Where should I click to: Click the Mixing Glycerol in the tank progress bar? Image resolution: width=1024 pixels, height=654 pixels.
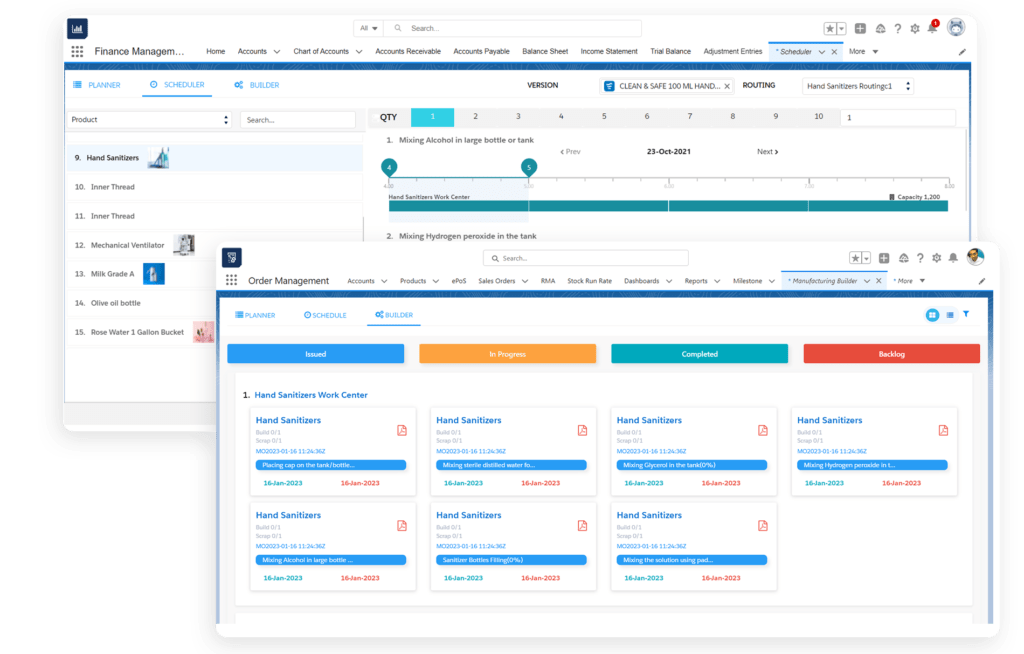point(693,465)
